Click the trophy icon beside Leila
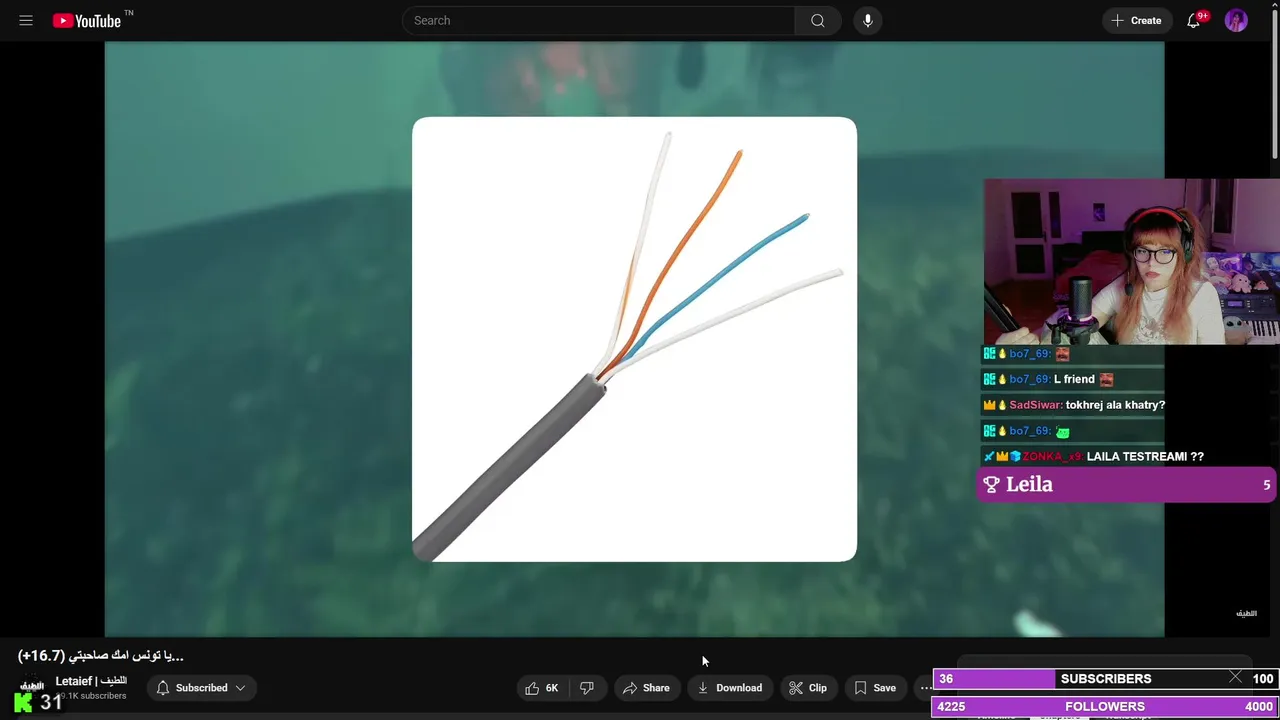 click(x=991, y=485)
